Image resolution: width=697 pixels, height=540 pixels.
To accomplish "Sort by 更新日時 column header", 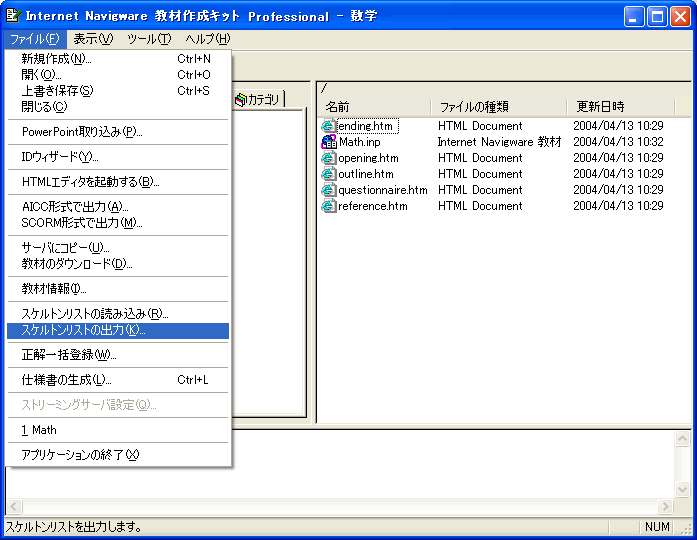I will 621,107.
